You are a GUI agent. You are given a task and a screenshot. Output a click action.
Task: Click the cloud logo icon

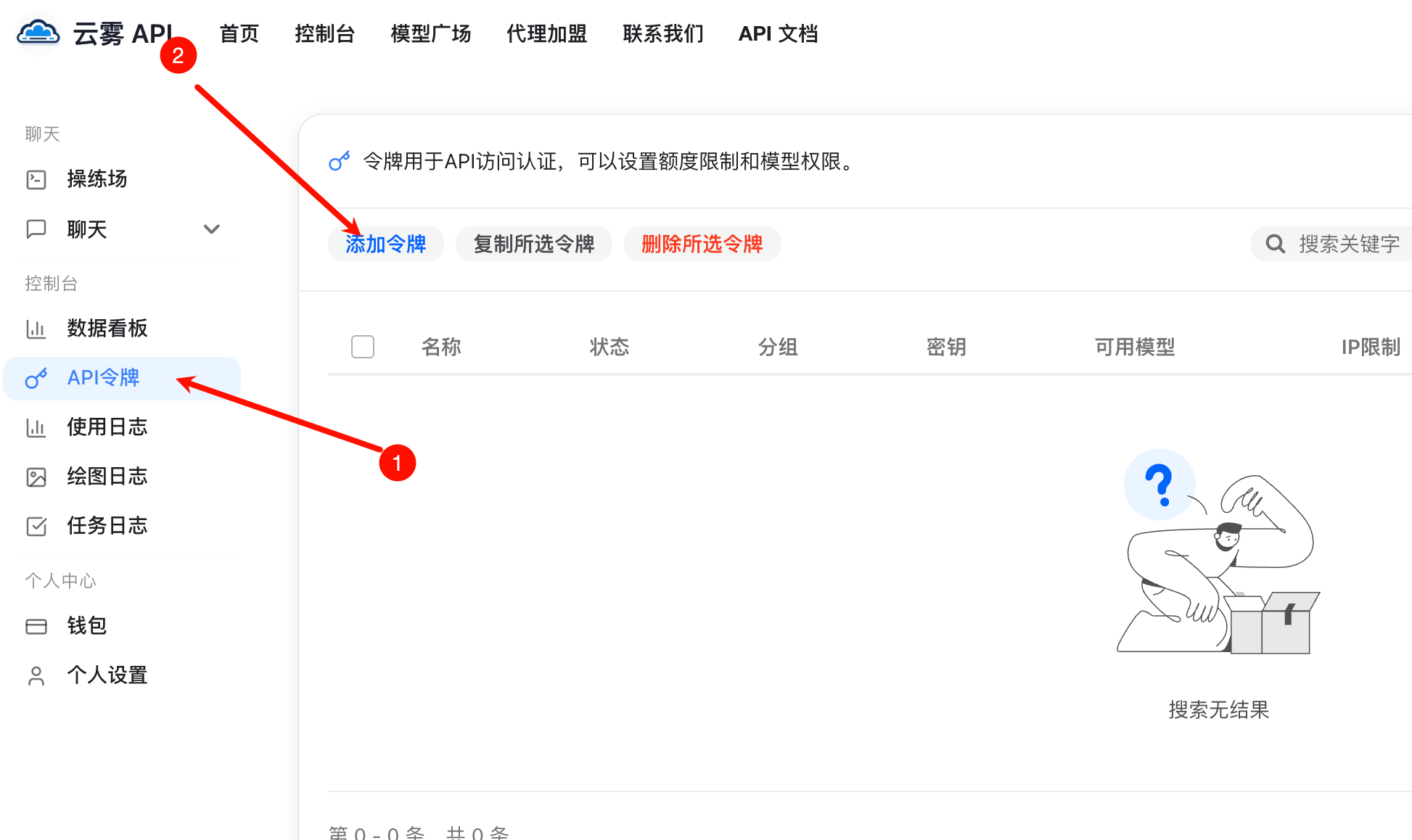pos(38,33)
